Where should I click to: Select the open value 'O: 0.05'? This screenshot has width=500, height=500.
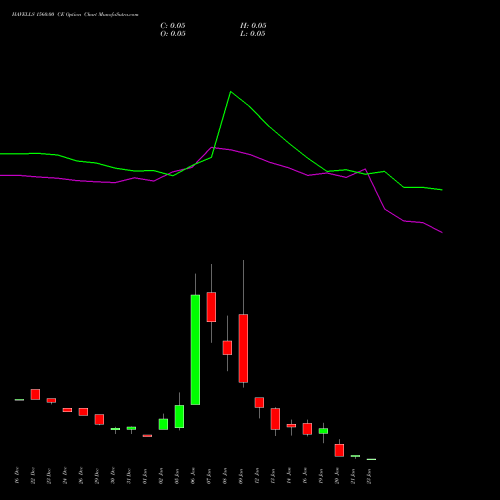(173, 34)
